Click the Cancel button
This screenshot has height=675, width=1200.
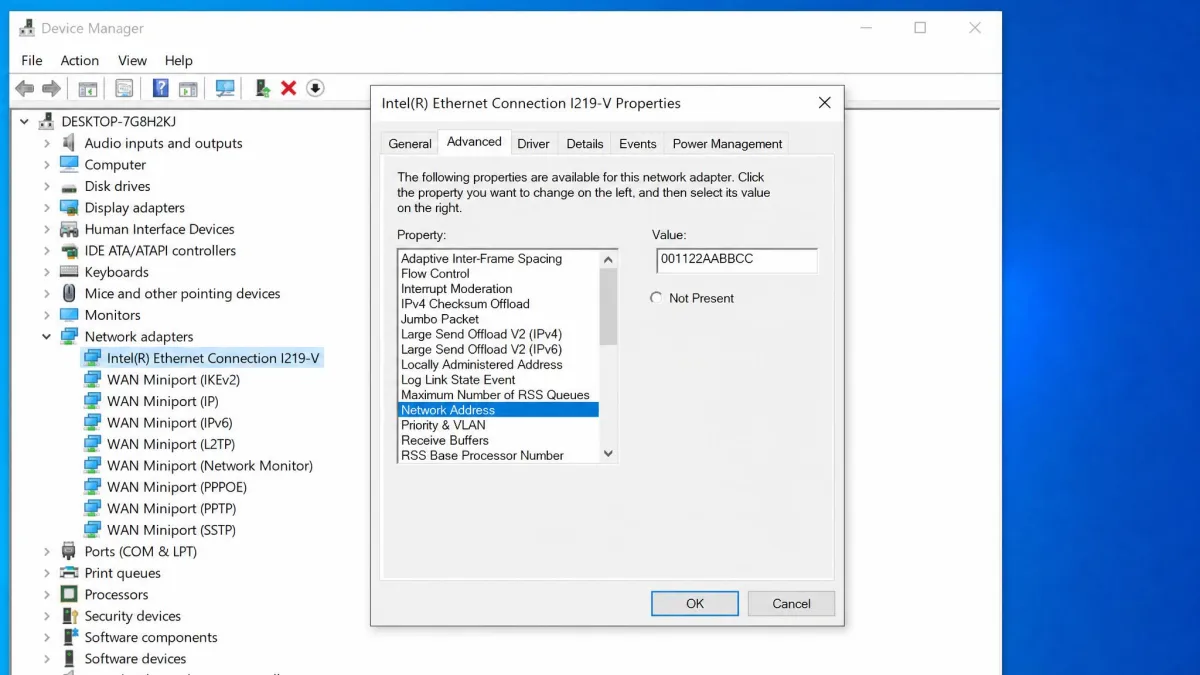coord(792,603)
